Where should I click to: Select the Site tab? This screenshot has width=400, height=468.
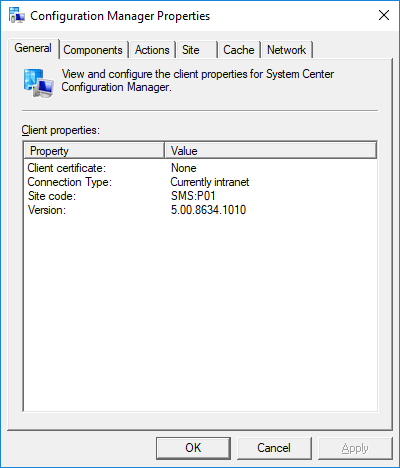tap(197, 50)
